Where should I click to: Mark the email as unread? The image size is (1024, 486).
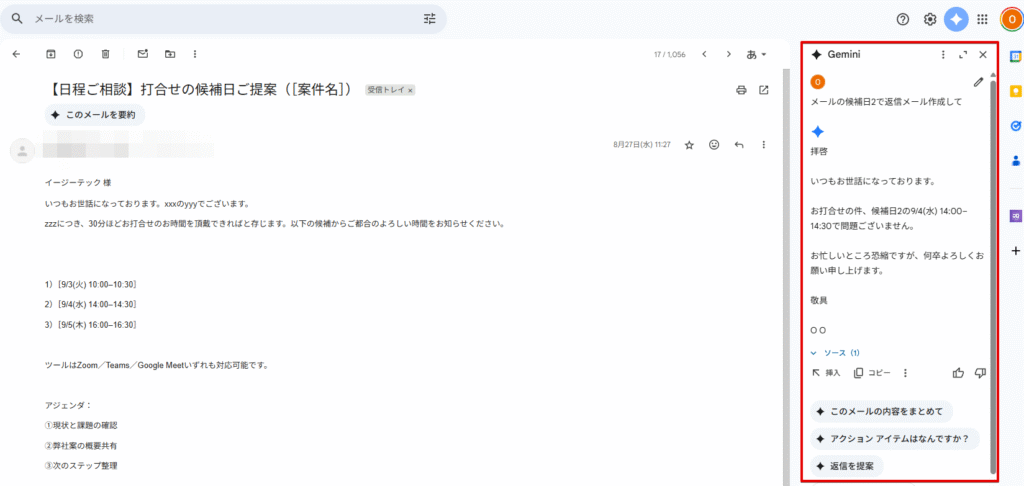(x=142, y=54)
